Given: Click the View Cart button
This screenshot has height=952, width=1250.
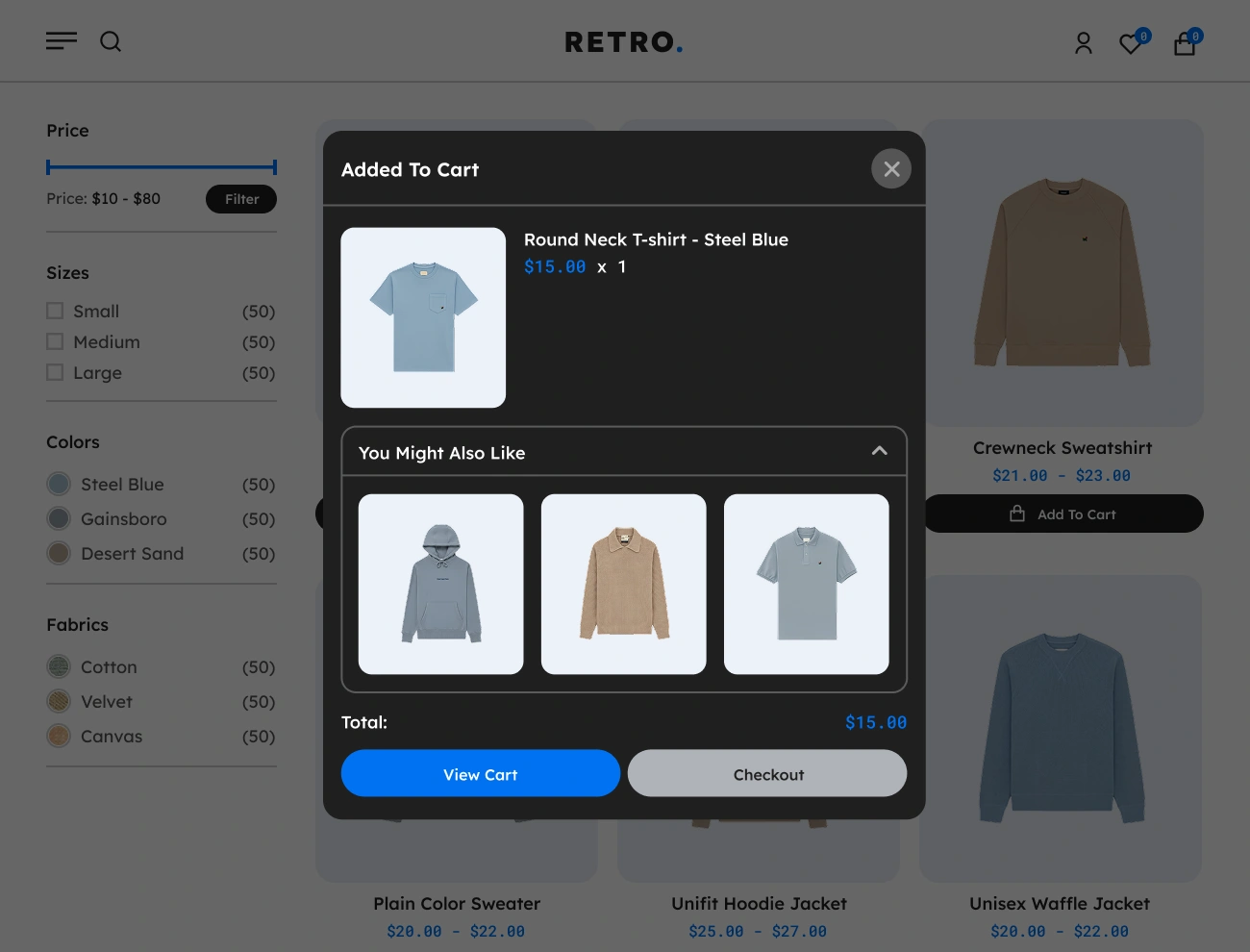Looking at the screenshot, I should pos(481,773).
